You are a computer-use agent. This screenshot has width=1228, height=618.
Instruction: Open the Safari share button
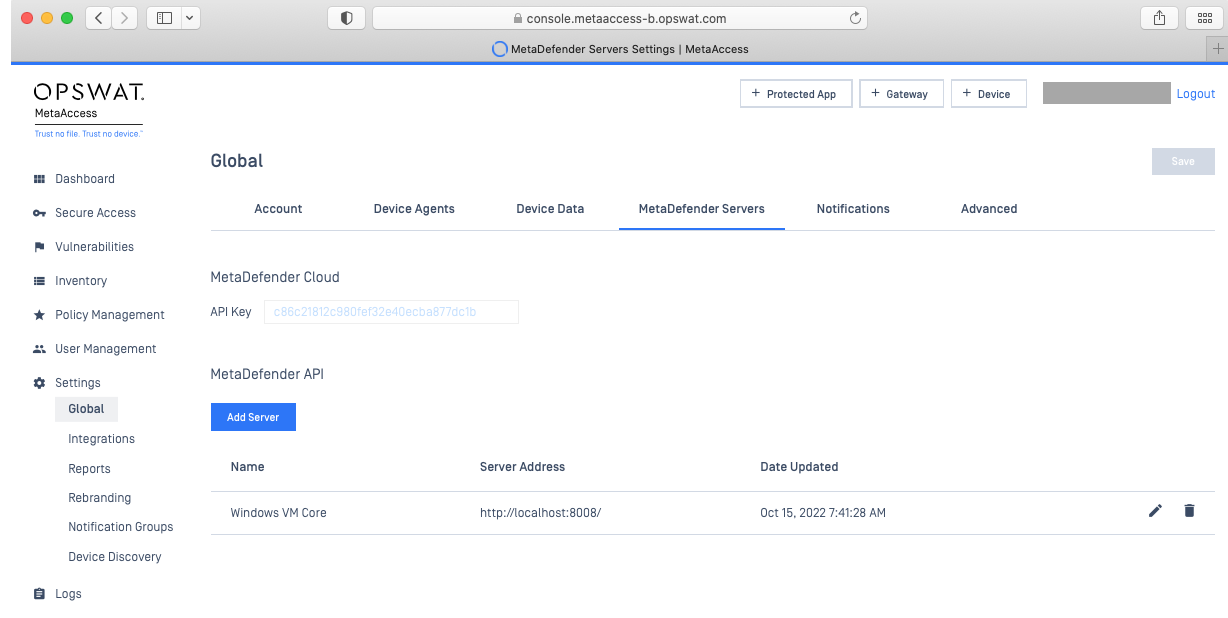point(1159,18)
